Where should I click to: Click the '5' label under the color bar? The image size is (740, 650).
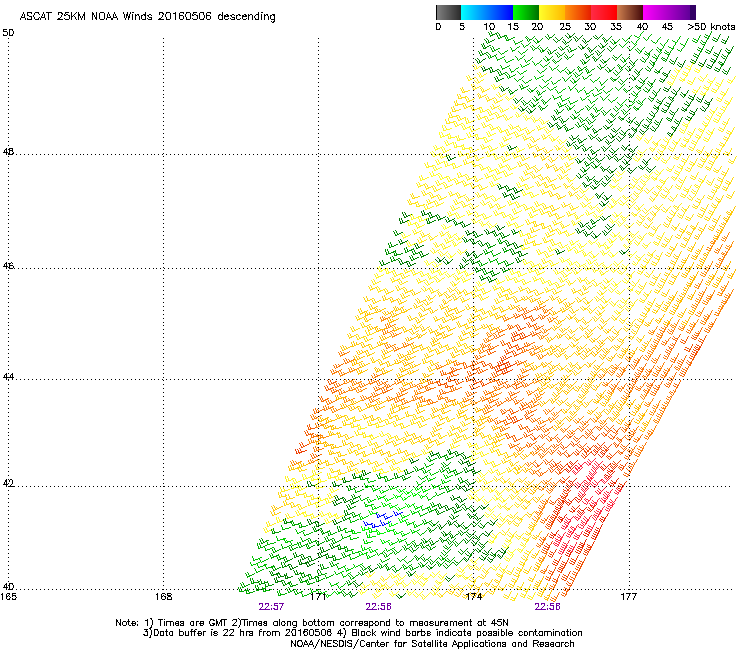(x=462, y=27)
